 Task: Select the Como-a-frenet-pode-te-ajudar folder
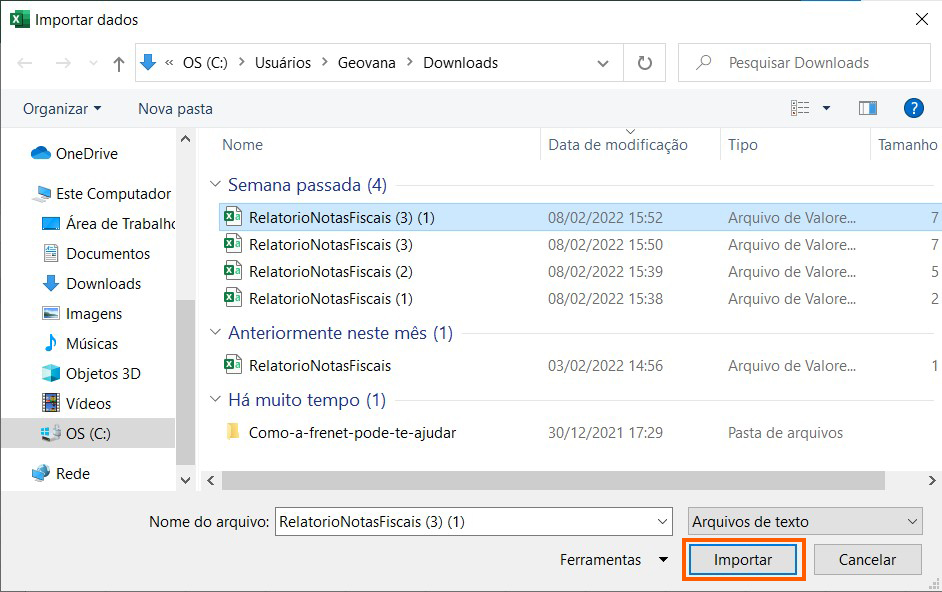(352, 433)
